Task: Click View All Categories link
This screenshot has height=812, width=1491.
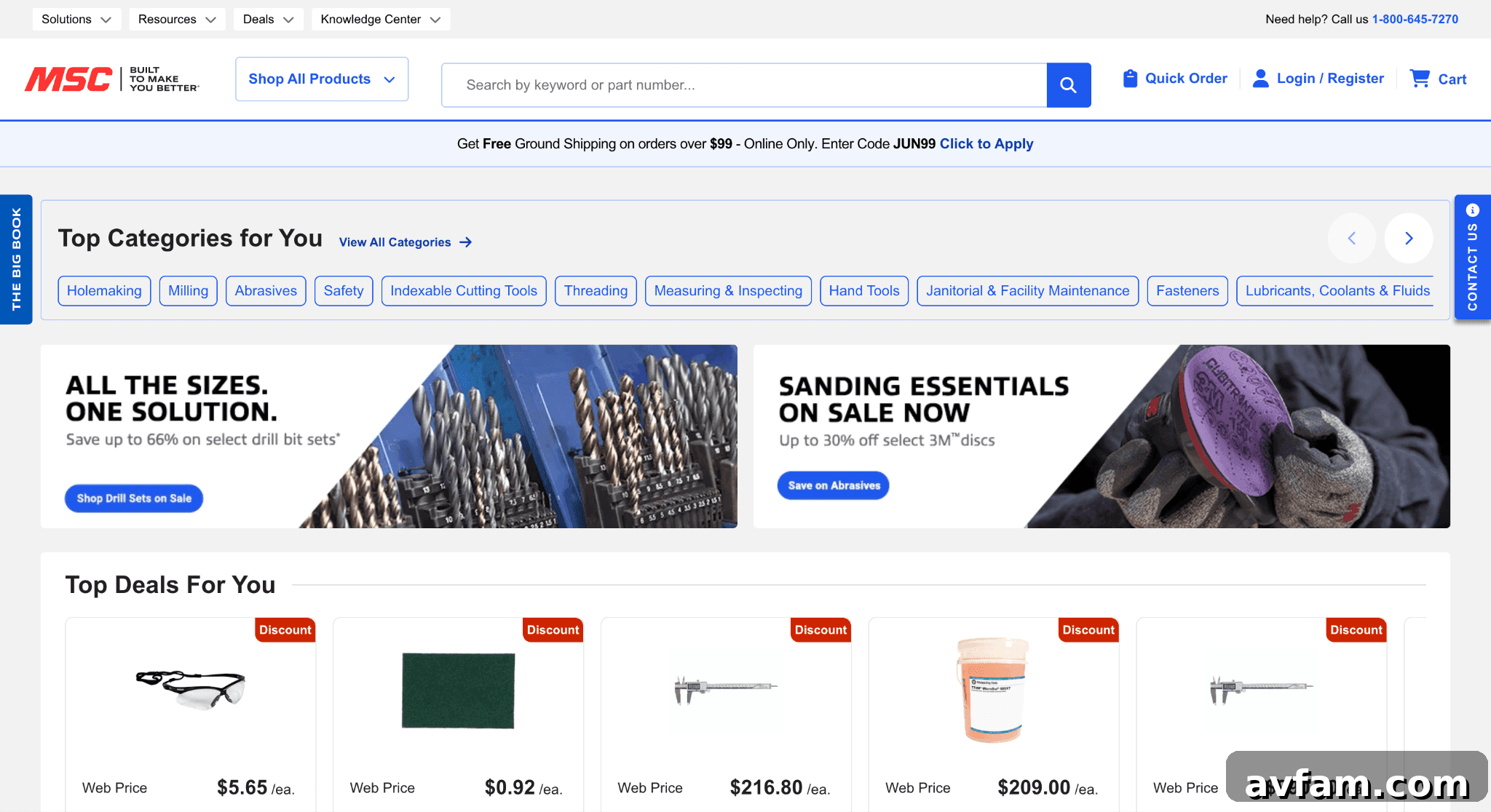Action: 406,242
